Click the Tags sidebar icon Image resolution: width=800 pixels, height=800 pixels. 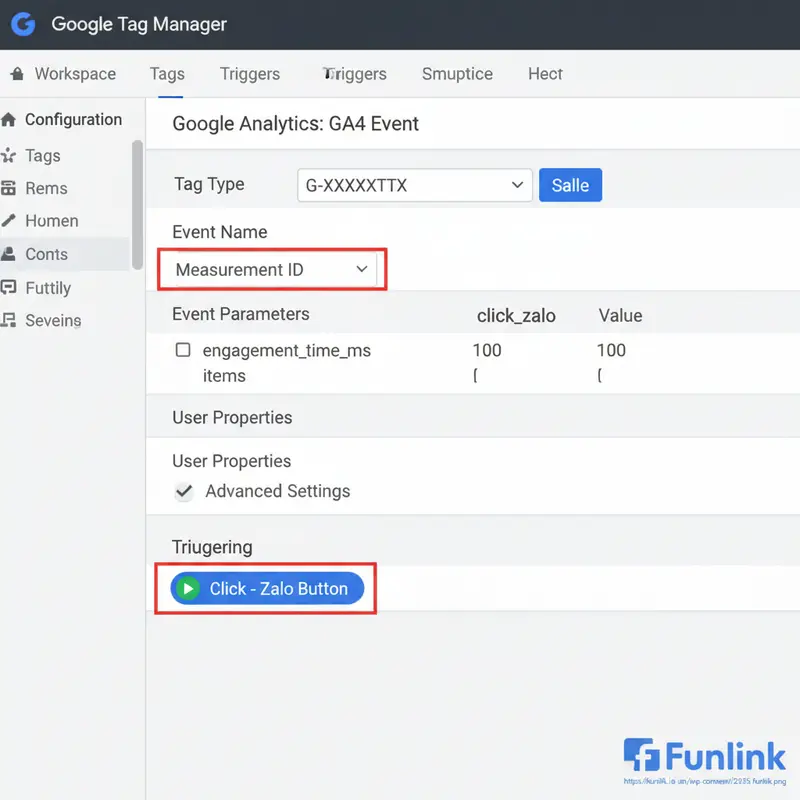(9, 156)
